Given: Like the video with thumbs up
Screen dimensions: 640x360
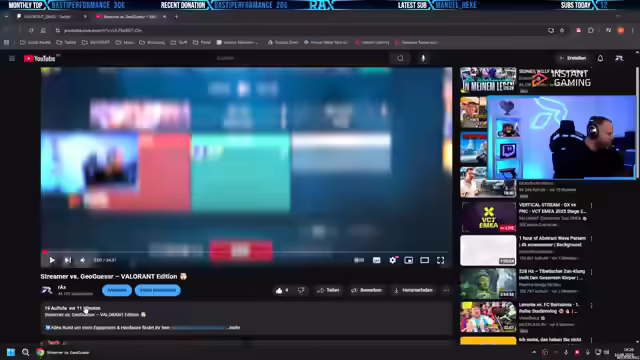Looking at the screenshot, I should (282, 290).
